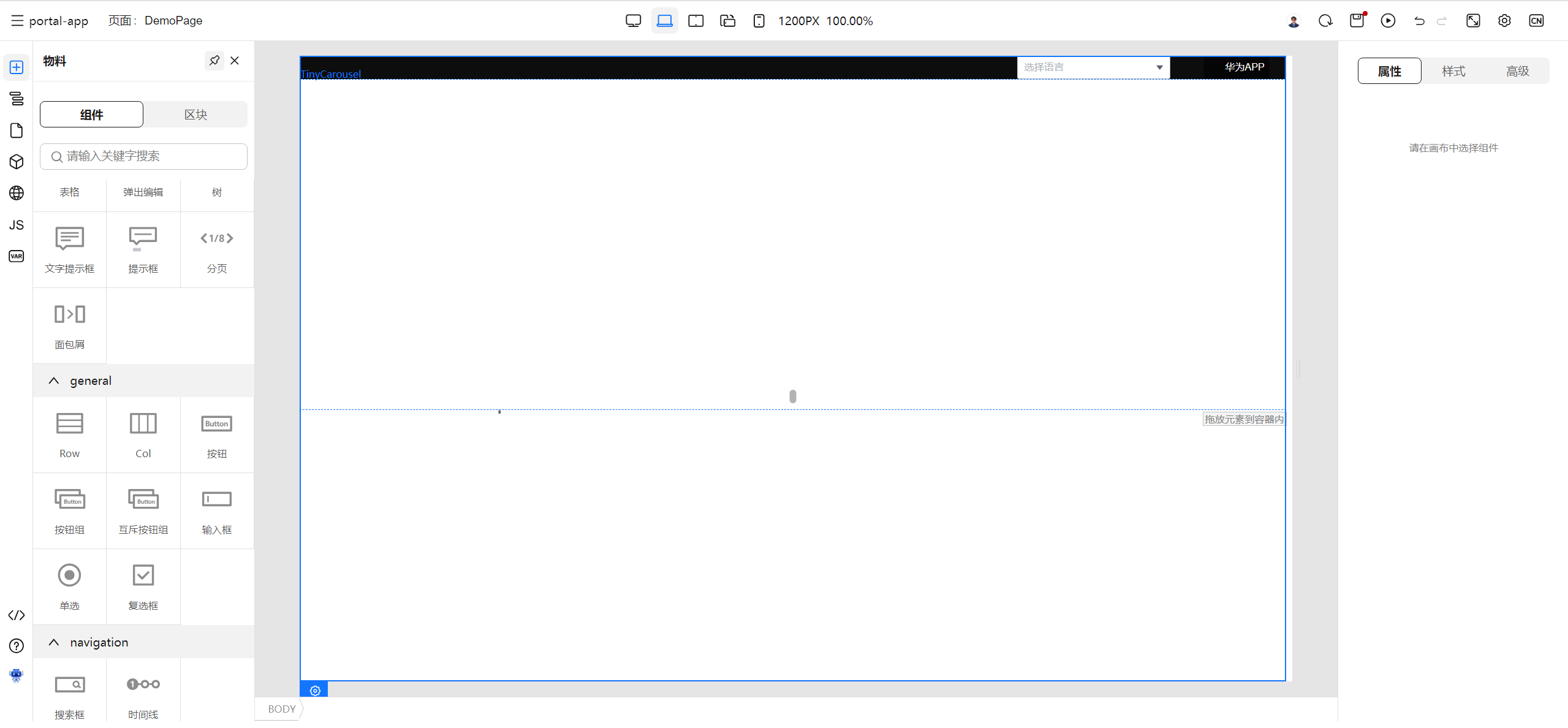
Task: Open the page management sidebar icon
Action: point(17,131)
